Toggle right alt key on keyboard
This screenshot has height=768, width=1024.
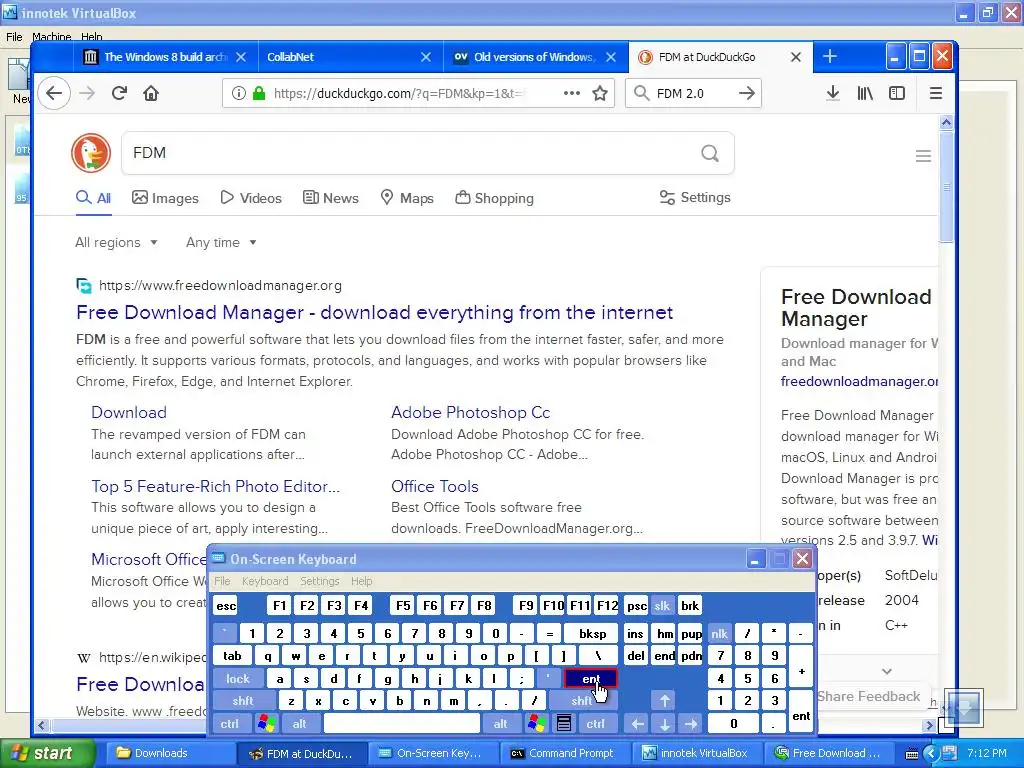coord(500,724)
